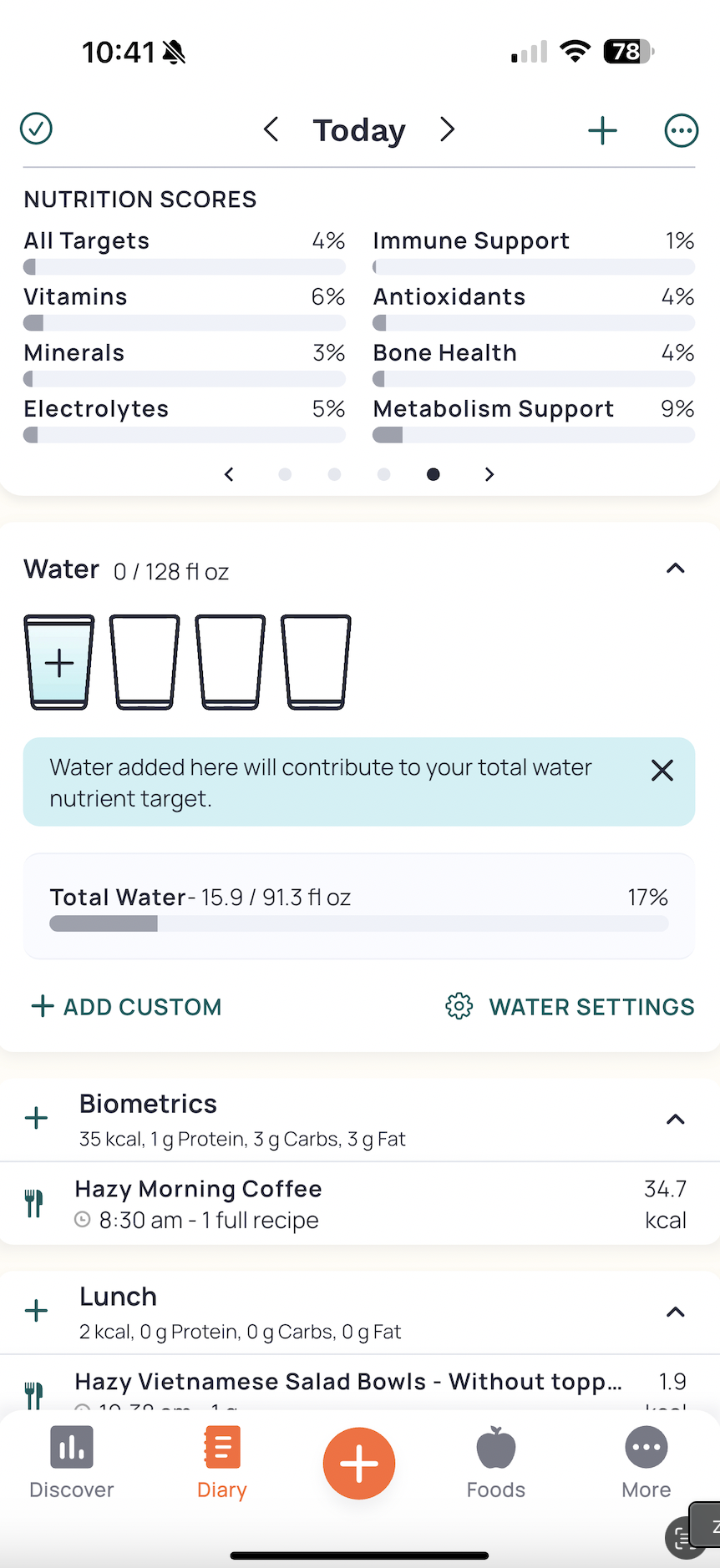The image size is (720, 1568).
Task: Add a food with plus next to Lunch
Action: (x=36, y=1310)
